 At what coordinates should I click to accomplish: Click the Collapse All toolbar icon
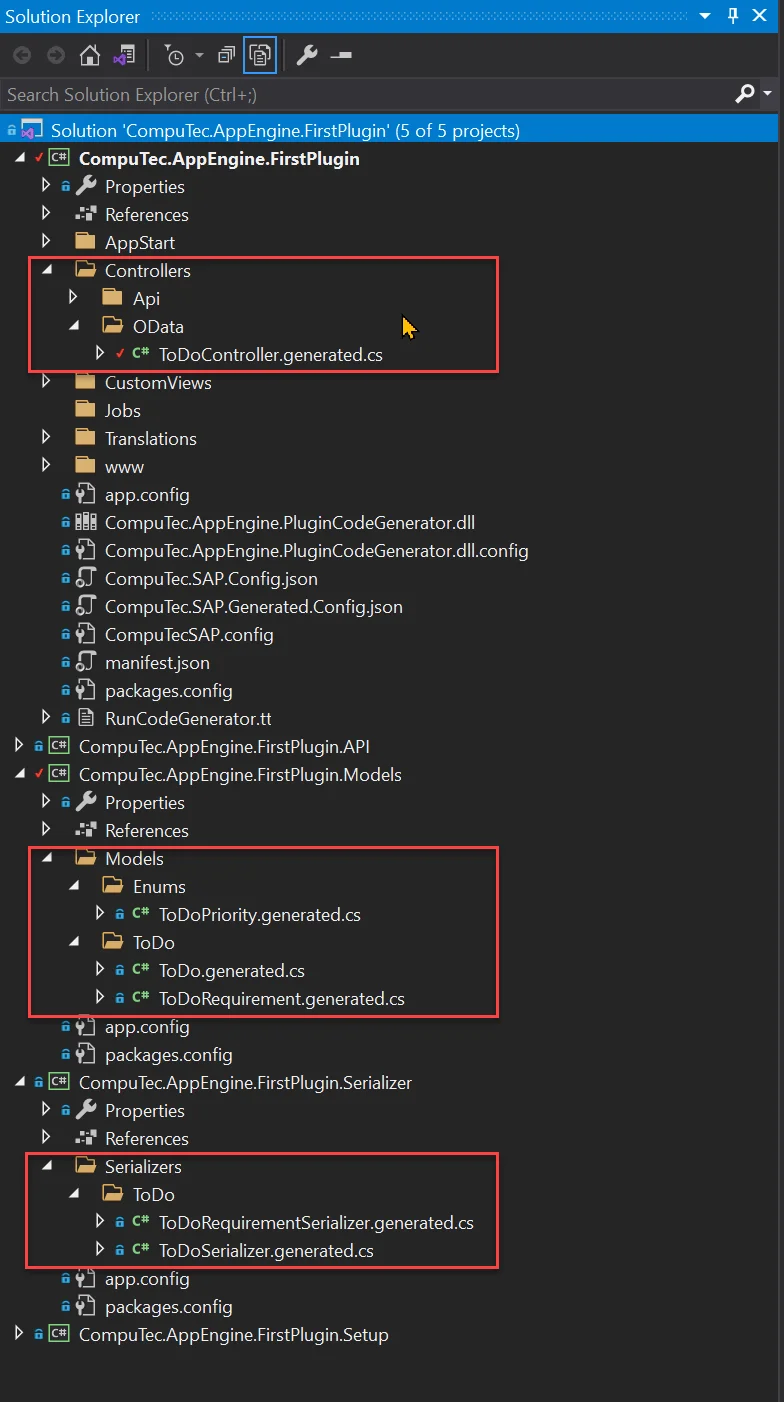(227, 55)
